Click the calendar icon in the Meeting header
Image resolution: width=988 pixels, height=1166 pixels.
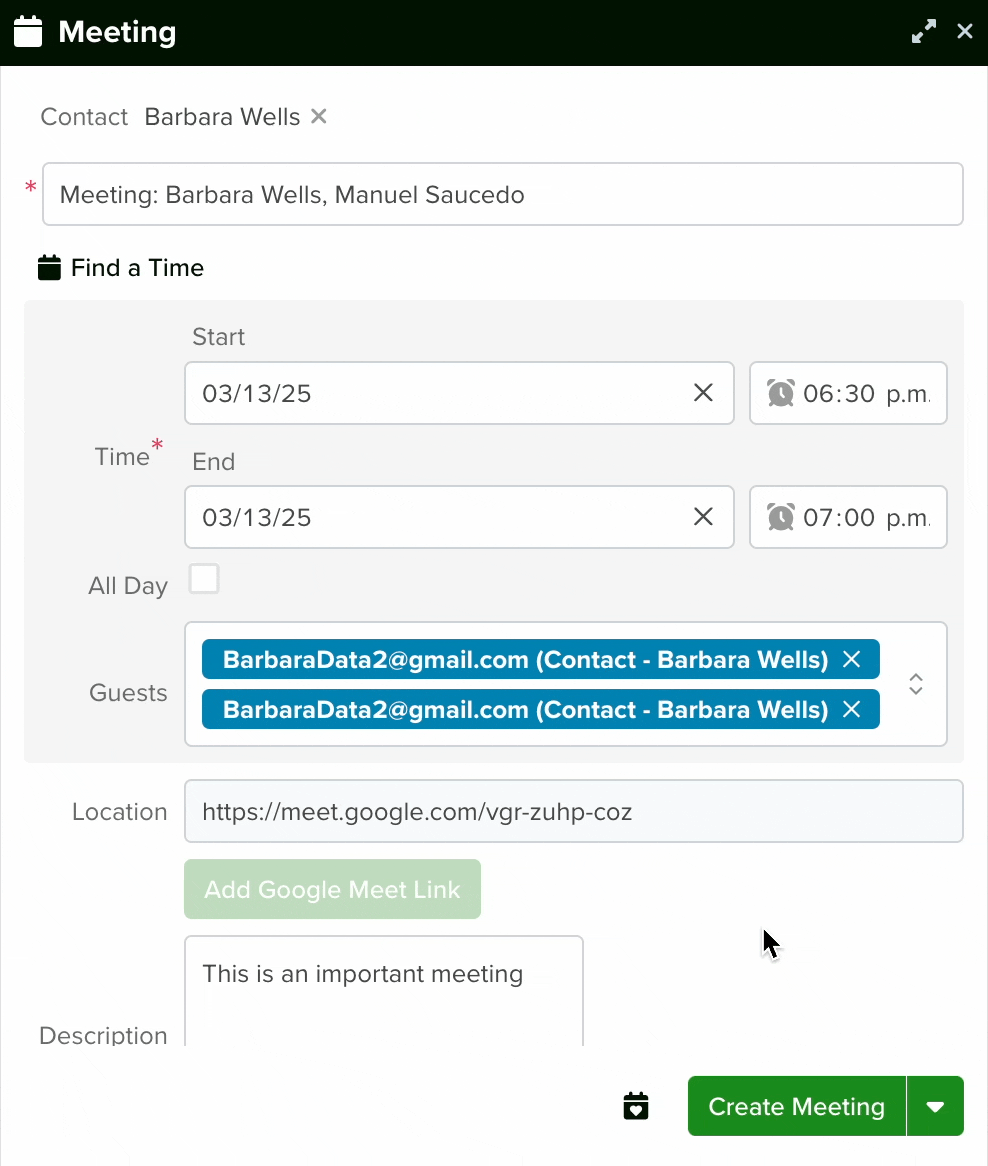tap(28, 32)
